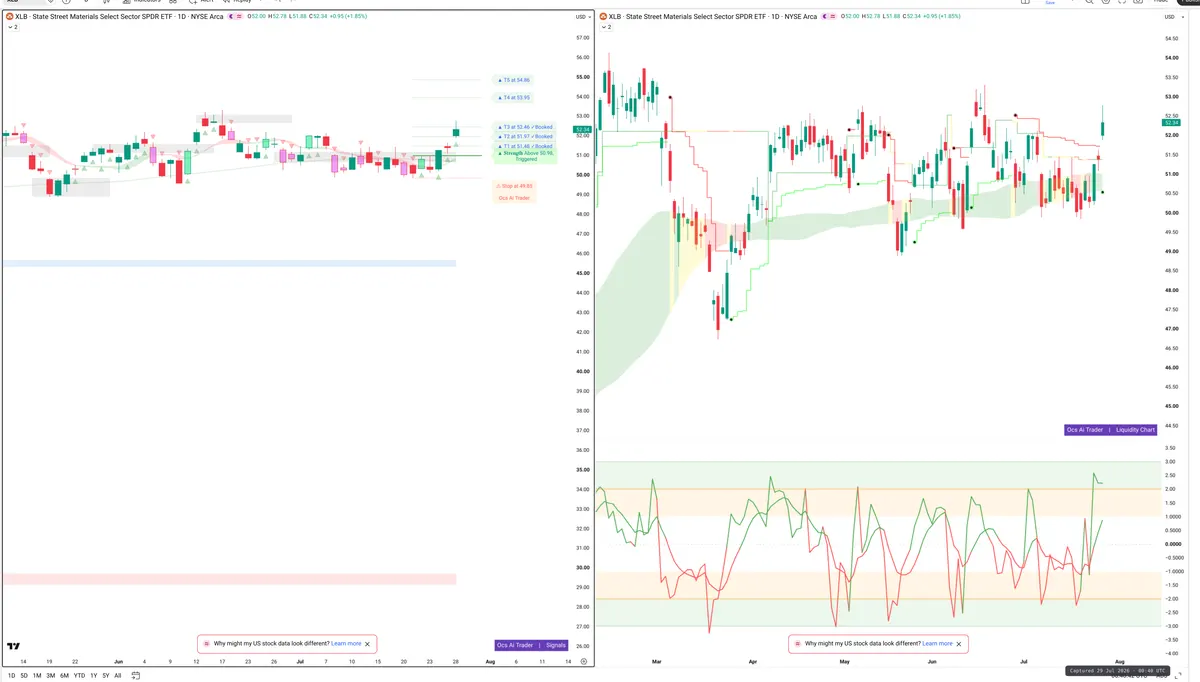Click May on the right chart time axis
1200x682 pixels.
(844, 662)
